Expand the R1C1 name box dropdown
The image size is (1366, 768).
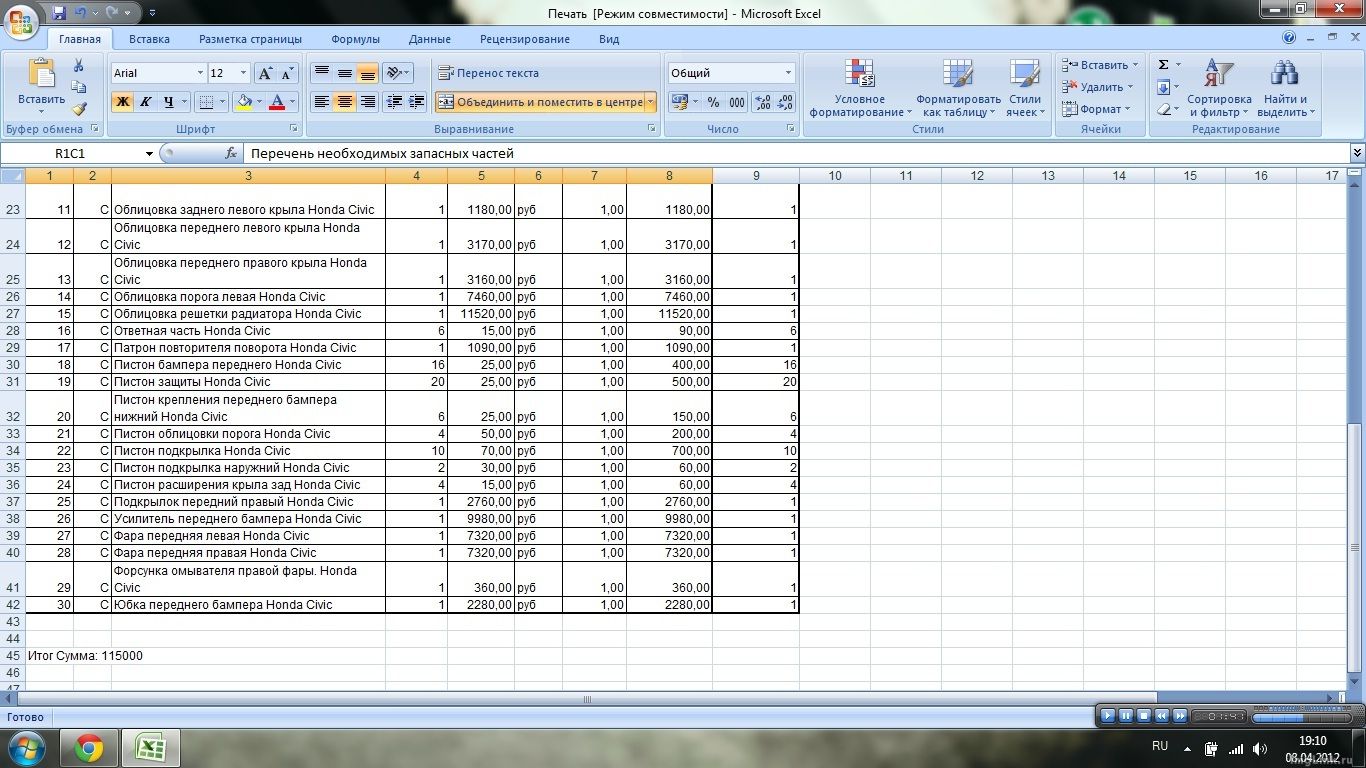click(149, 153)
